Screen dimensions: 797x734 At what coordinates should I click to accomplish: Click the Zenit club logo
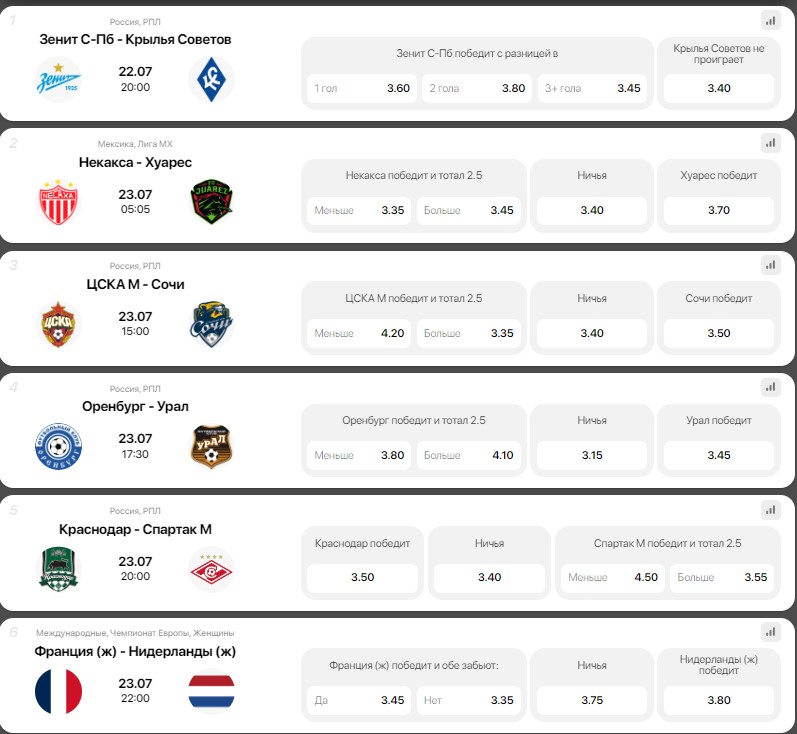coord(58,81)
